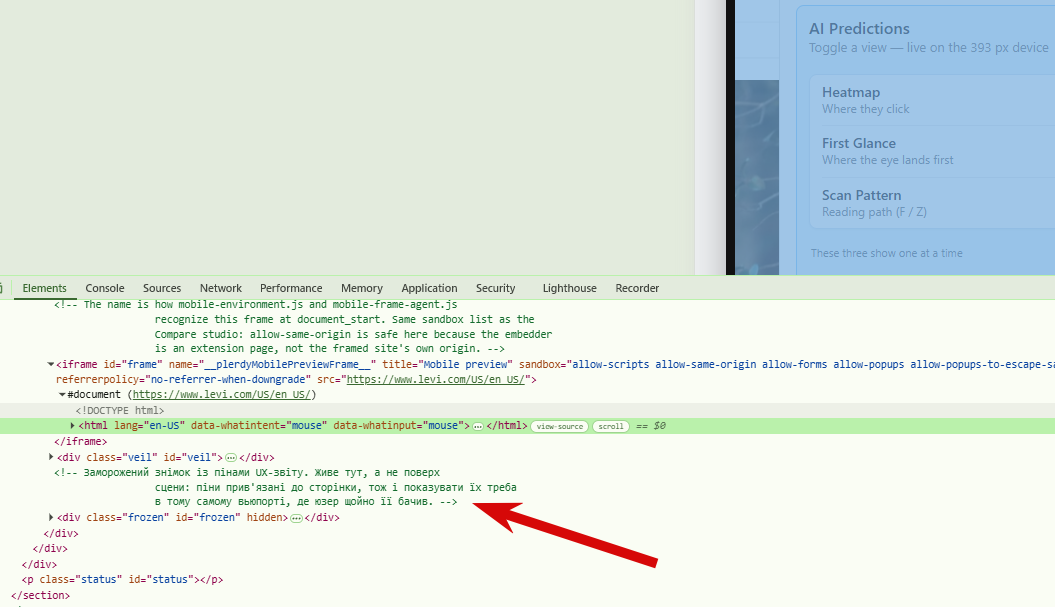
Task: Click the ellipsis inside the veil div
Action: click(x=231, y=458)
